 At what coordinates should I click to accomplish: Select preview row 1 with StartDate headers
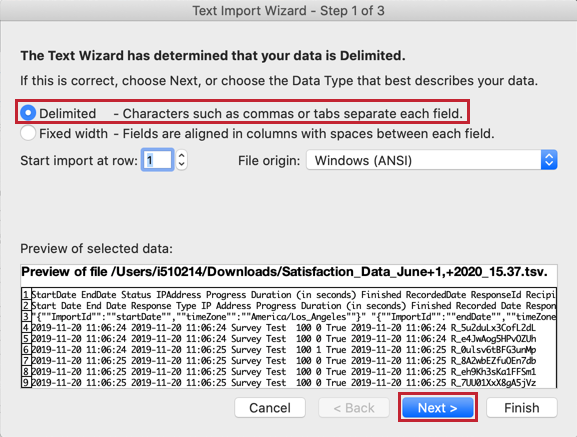click(x=289, y=295)
